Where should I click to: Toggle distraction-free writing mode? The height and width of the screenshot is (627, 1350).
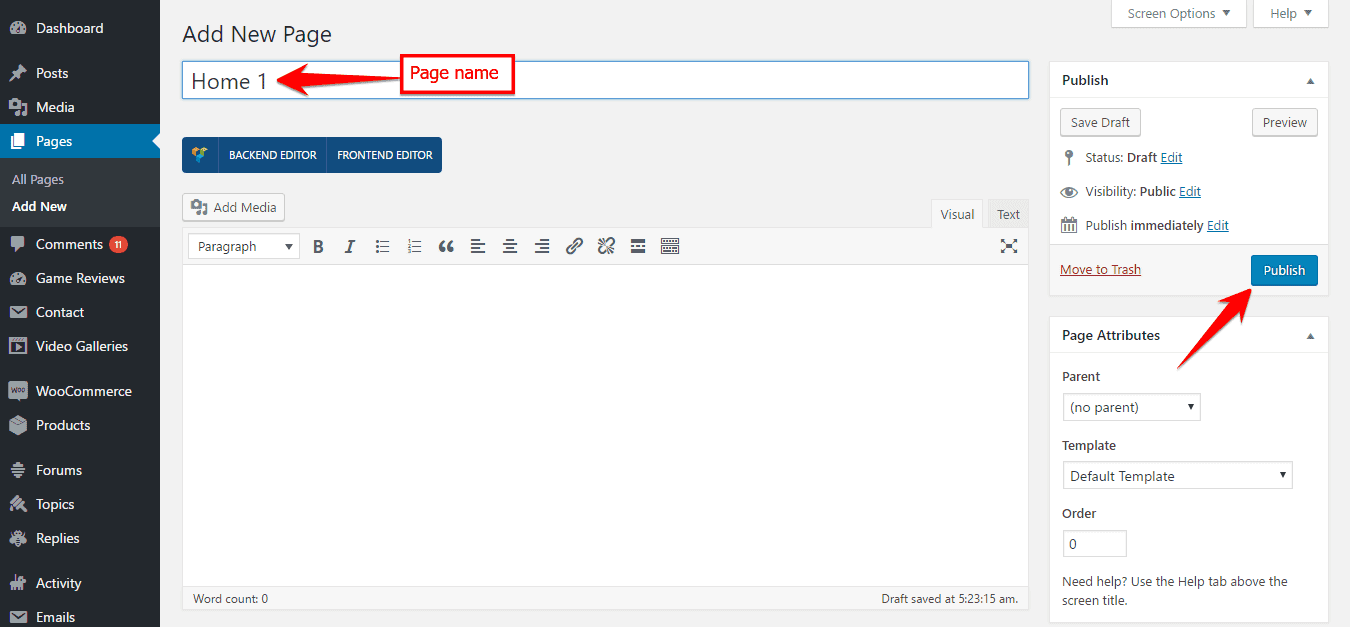point(1009,245)
